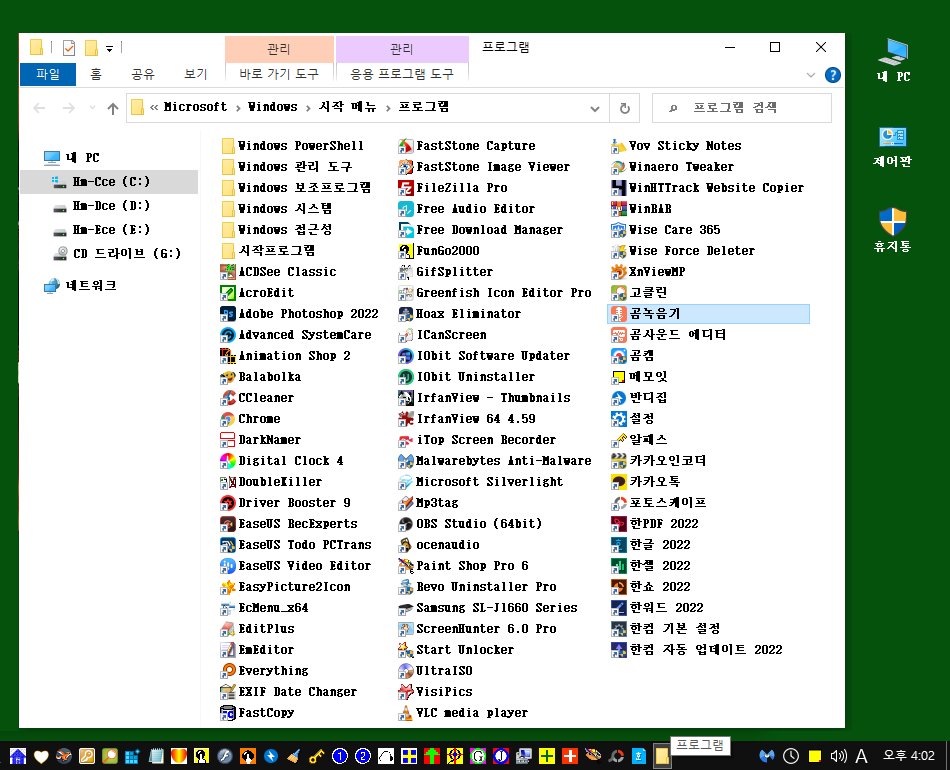Click the taskbar volume speaker icon
The width and height of the screenshot is (950, 770).
838,755
